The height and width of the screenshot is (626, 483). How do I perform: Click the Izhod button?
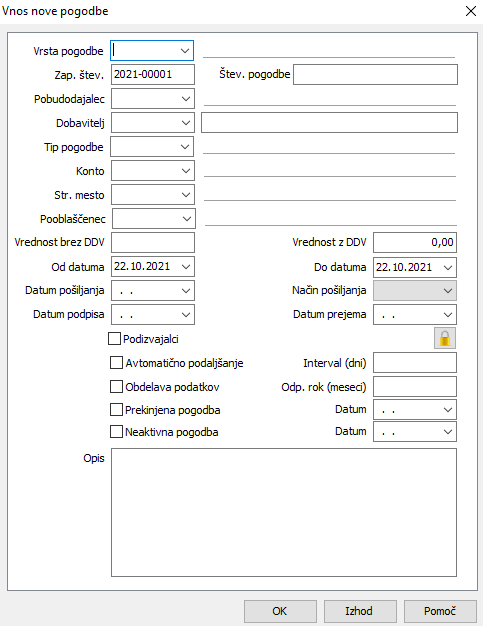tap(360, 611)
